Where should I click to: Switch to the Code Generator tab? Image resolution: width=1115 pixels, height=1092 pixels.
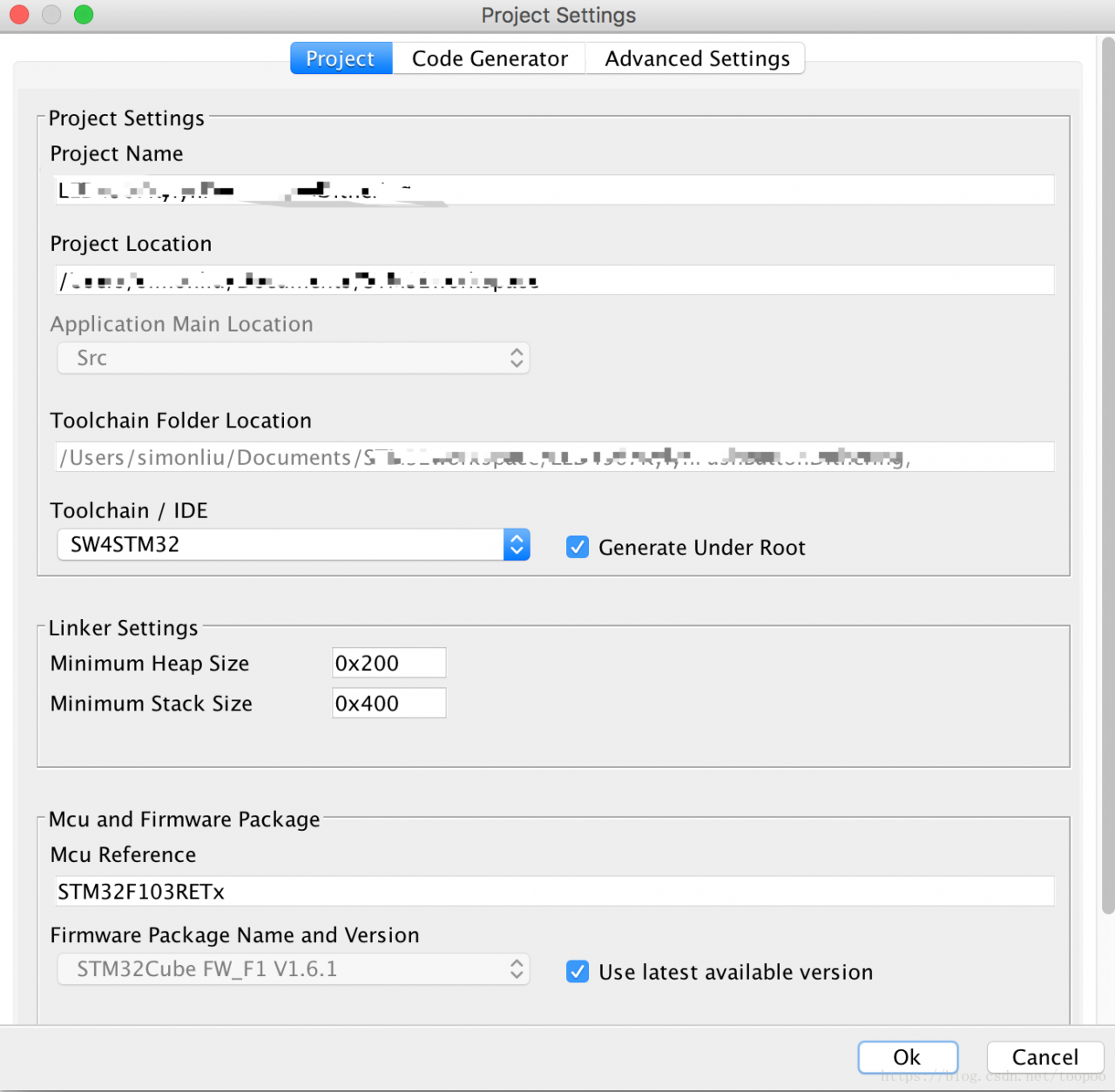click(490, 58)
